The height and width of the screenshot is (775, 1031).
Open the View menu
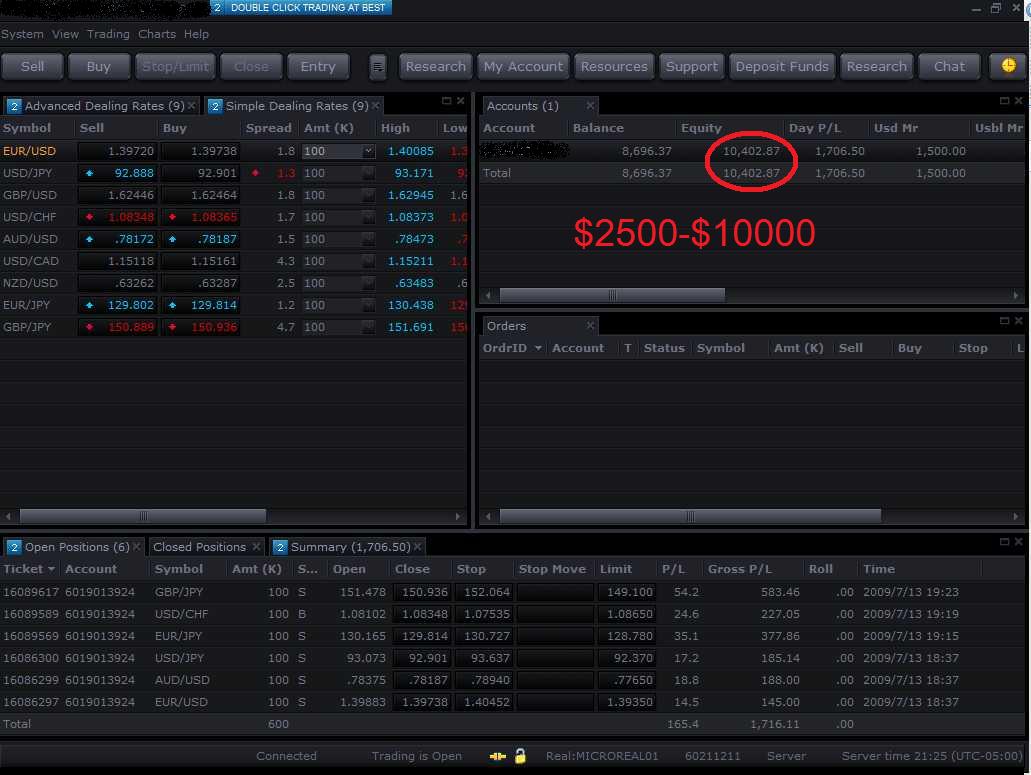65,34
